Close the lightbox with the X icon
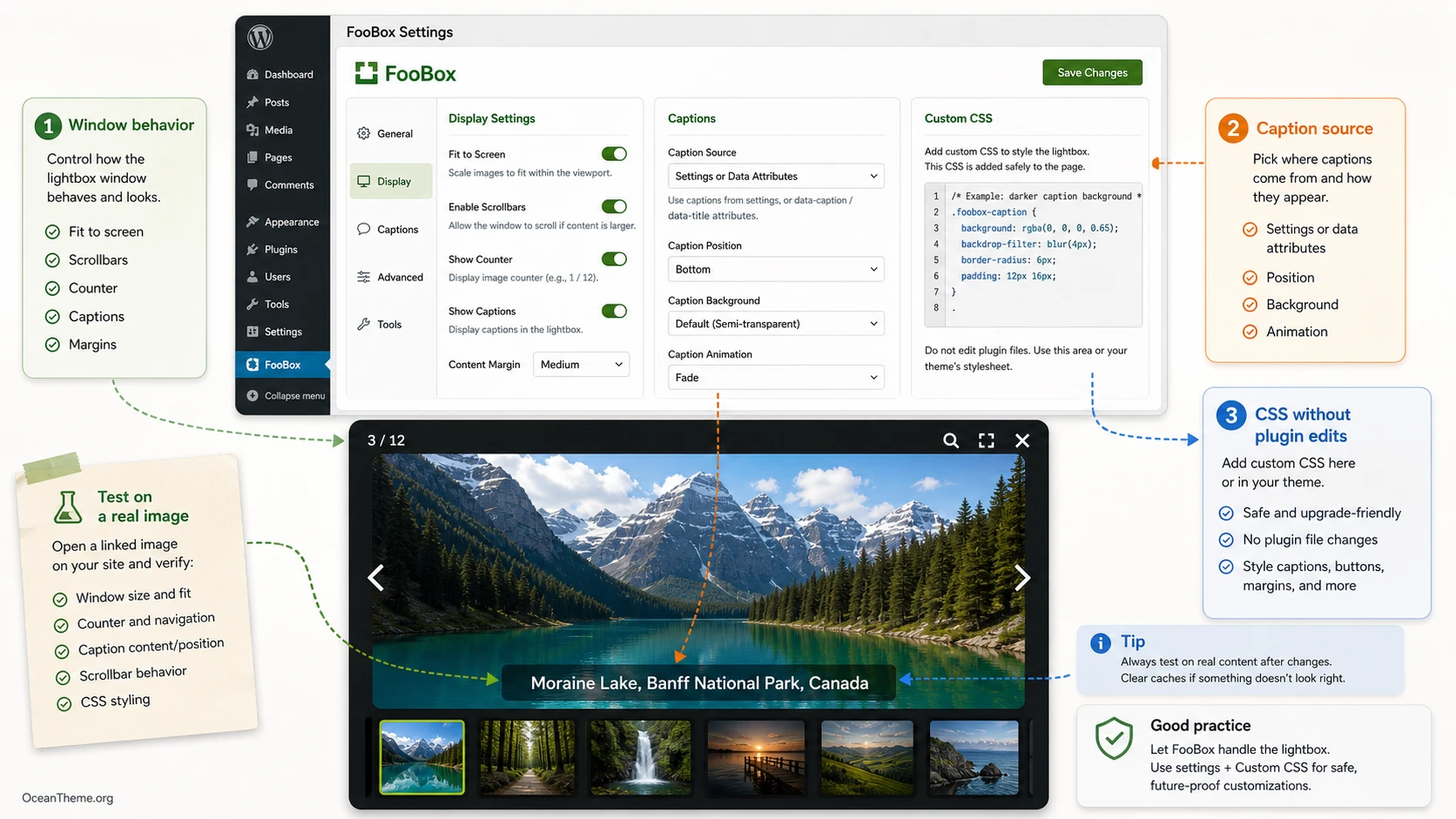This screenshot has height=819, width=1456. coord(1022,440)
